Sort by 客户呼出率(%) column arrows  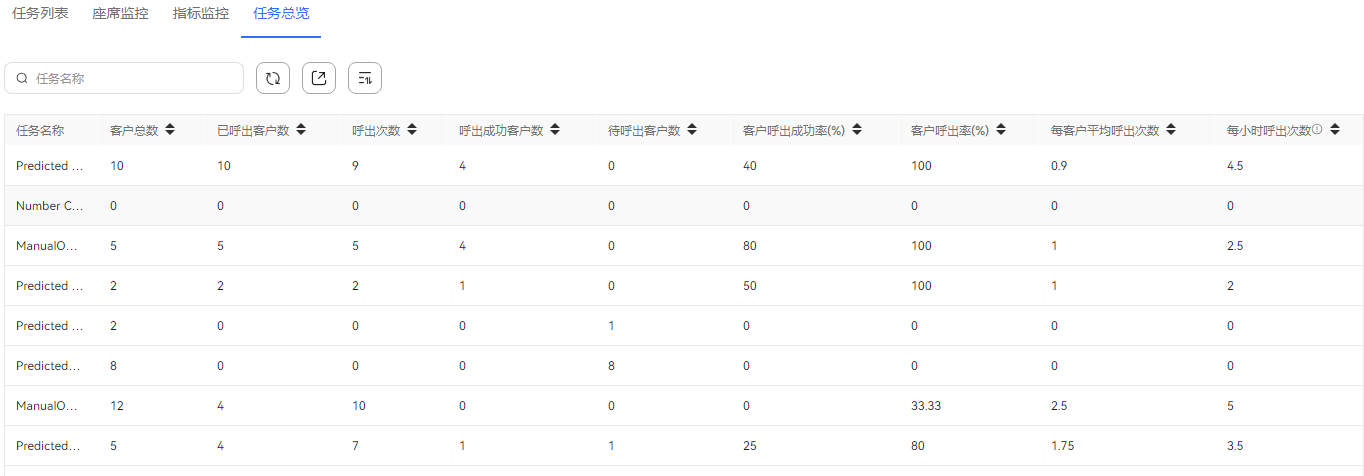pyautogui.click(x=1000, y=129)
